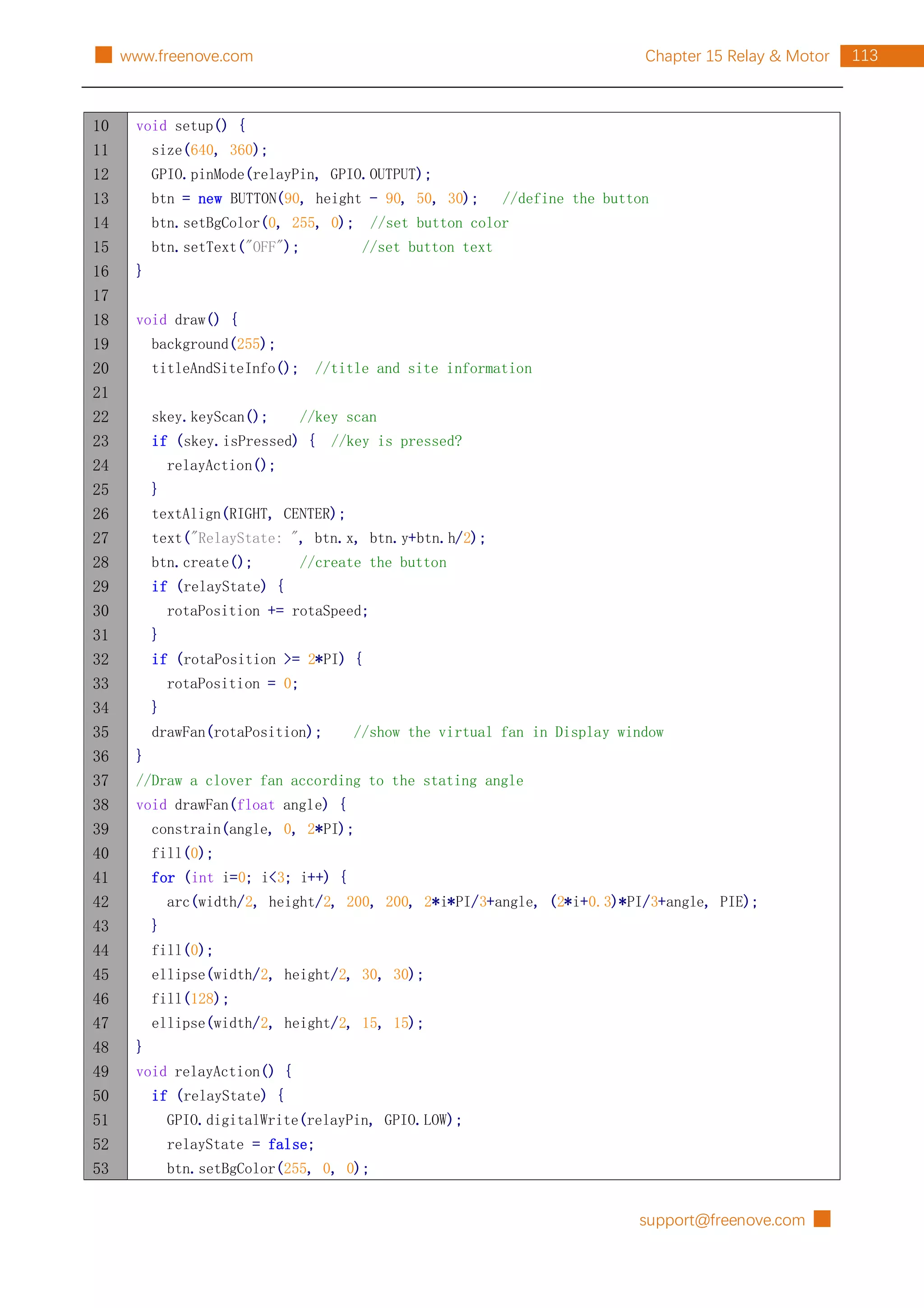
Task: Click 'ellipse(width/2, height/2, 15, 15);' line
Action: (x=287, y=1023)
